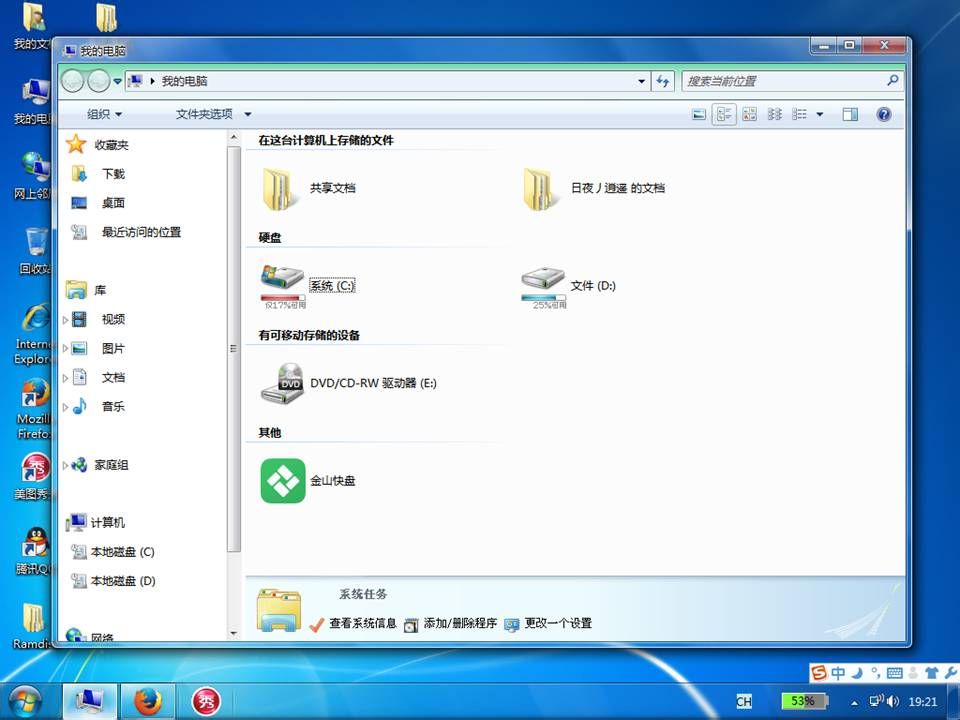This screenshot has height=720, width=960.
Task: Select the DVD/CD-RW 驱动器 (E:) drive
Action: pyautogui.click(x=348, y=383)
